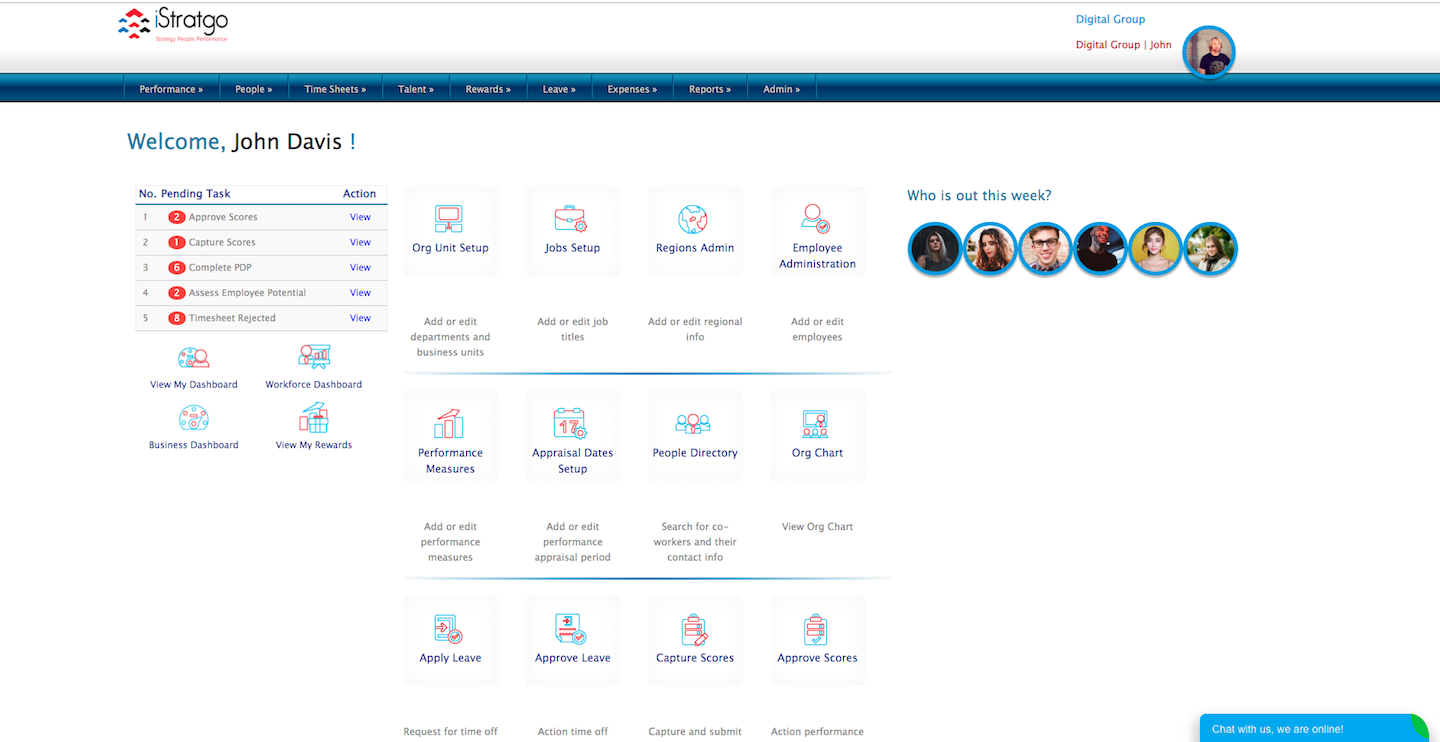Image resolution: width=1440 pixels, height=742 pixels.
Task: Open the Regions Admin globe icon
Action: pyautogui.click(x=694, y=218)
